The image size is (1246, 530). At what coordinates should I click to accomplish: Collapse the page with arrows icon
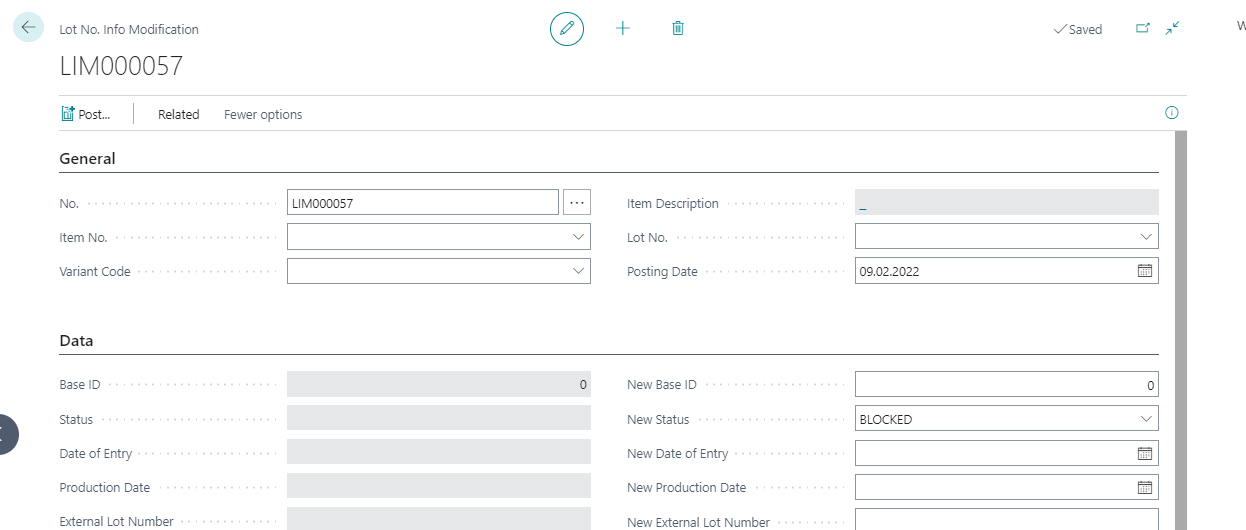point(1173,29)
